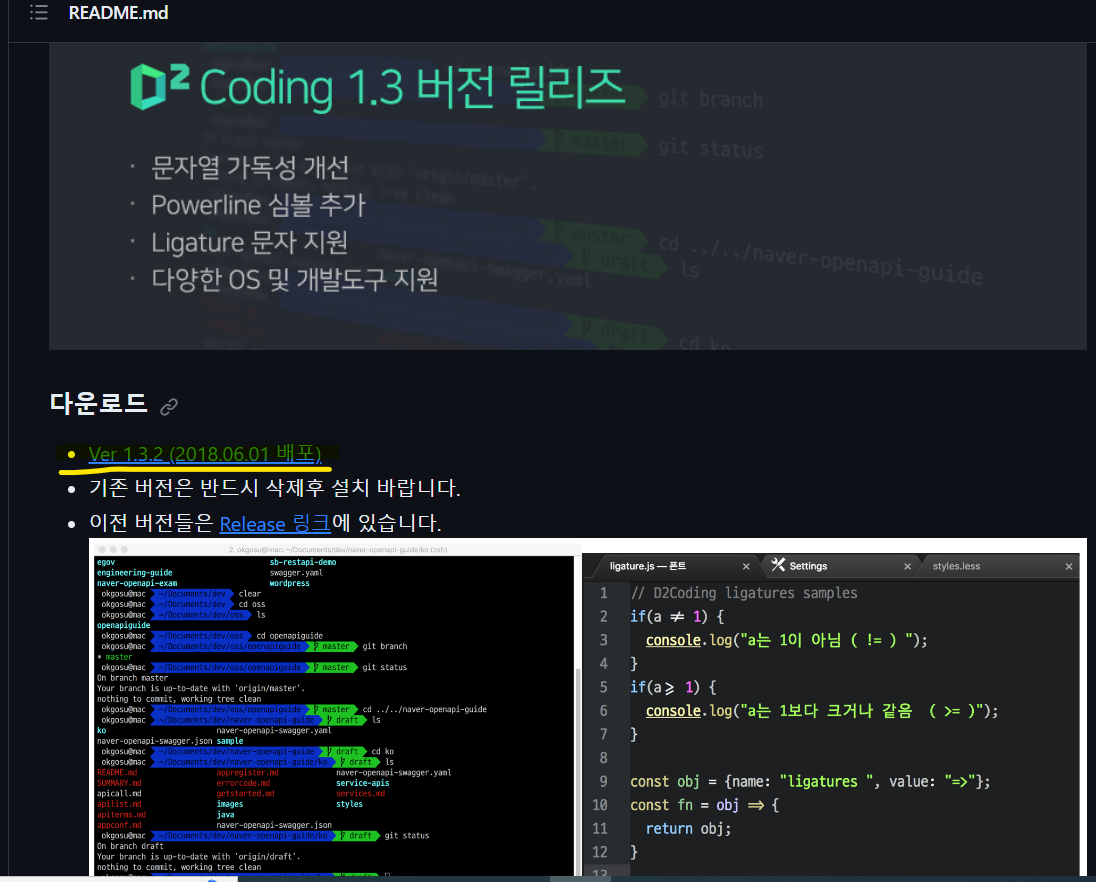
Task: Open the README.md file title
Action: click(x=118, y=13)
